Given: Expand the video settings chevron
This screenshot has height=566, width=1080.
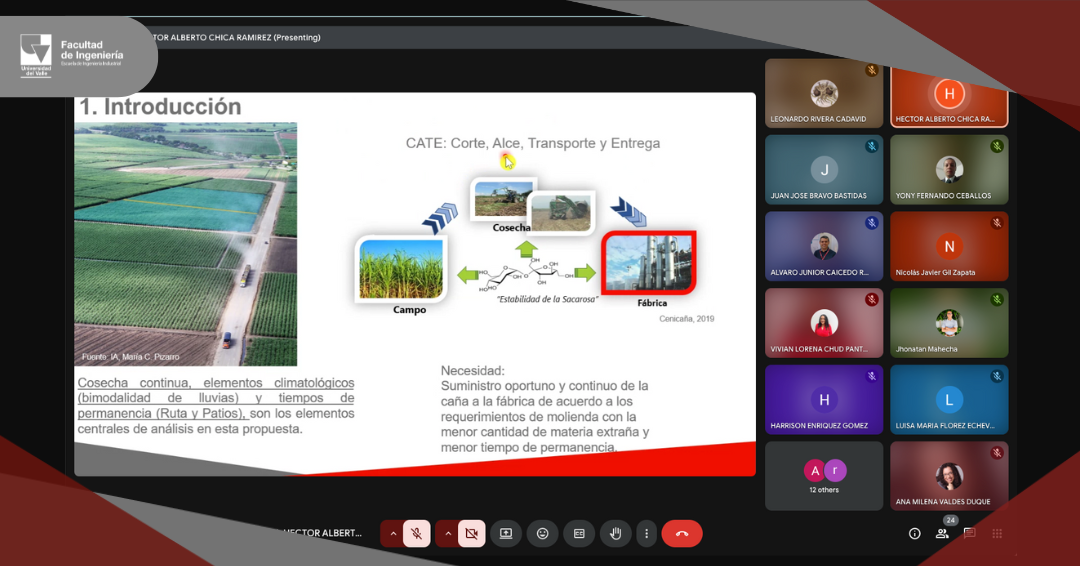Looking at the screenshot, I should tap(447, 534).
